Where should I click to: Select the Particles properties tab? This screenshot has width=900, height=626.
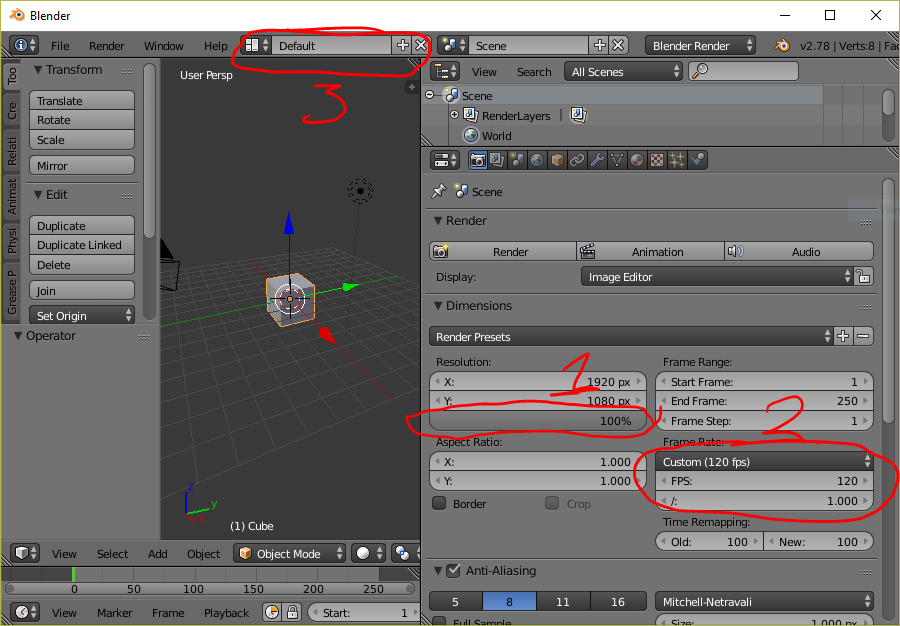(x=679, y=160)
